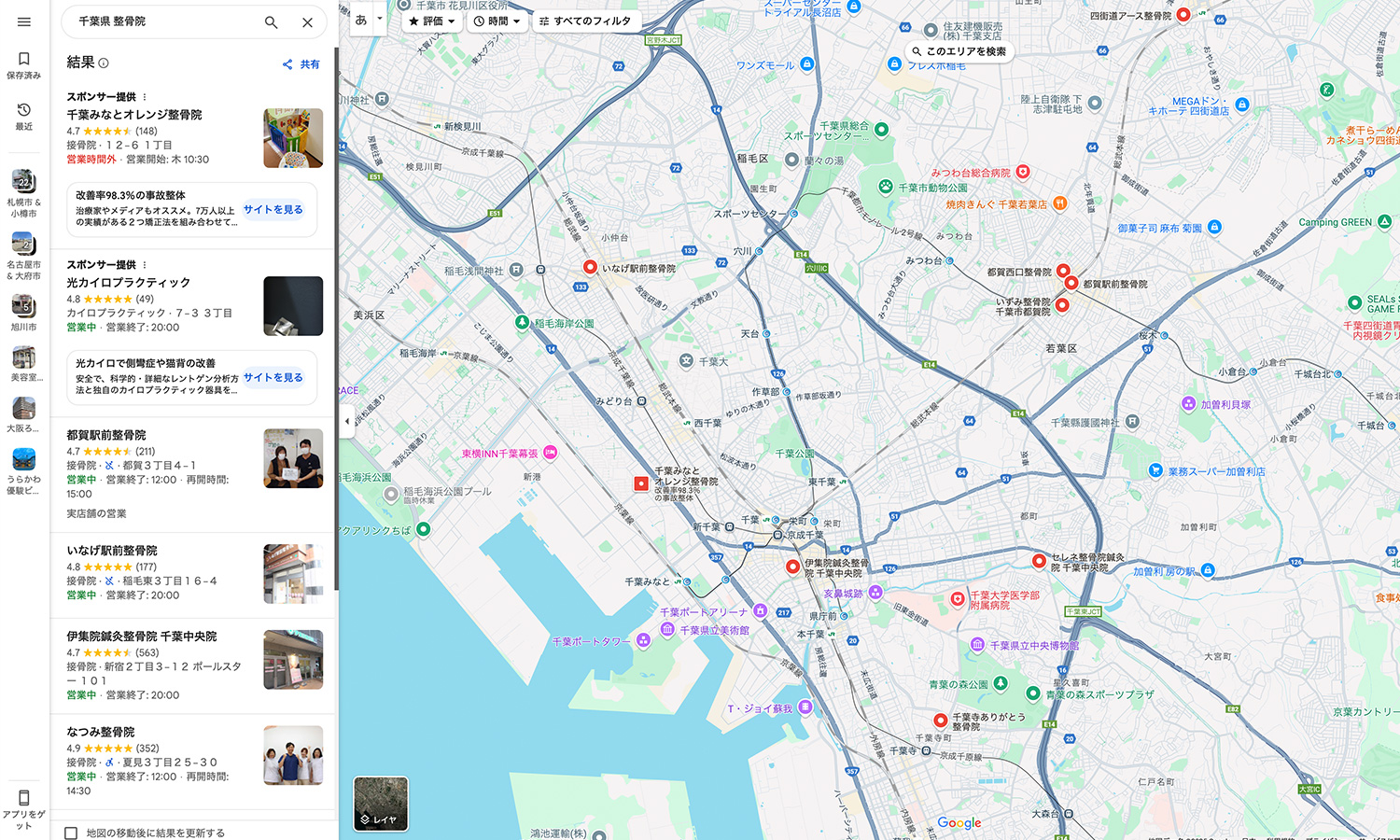Switch map layers with レイヤ button
This screenshot has height=840, width=1400.
pos(381,804)
